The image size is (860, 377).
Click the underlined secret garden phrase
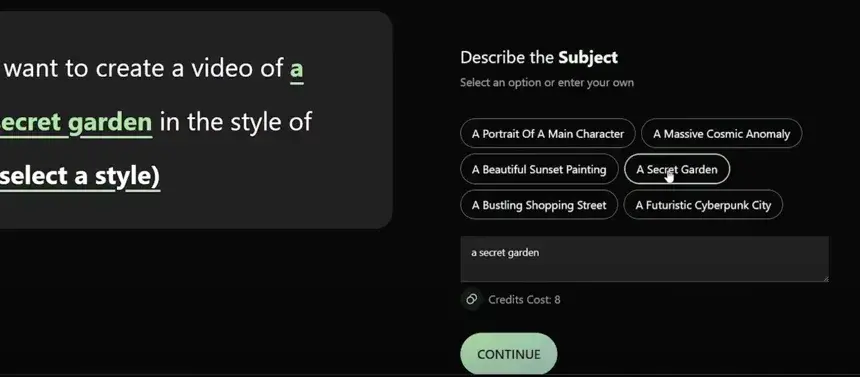(x=76, y=122)
